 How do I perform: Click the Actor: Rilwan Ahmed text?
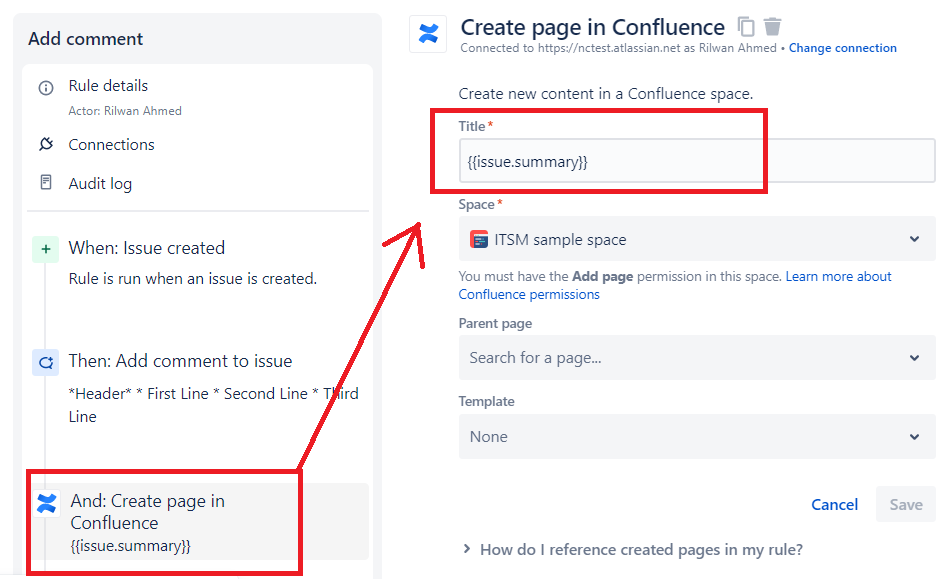click(125, 111)
